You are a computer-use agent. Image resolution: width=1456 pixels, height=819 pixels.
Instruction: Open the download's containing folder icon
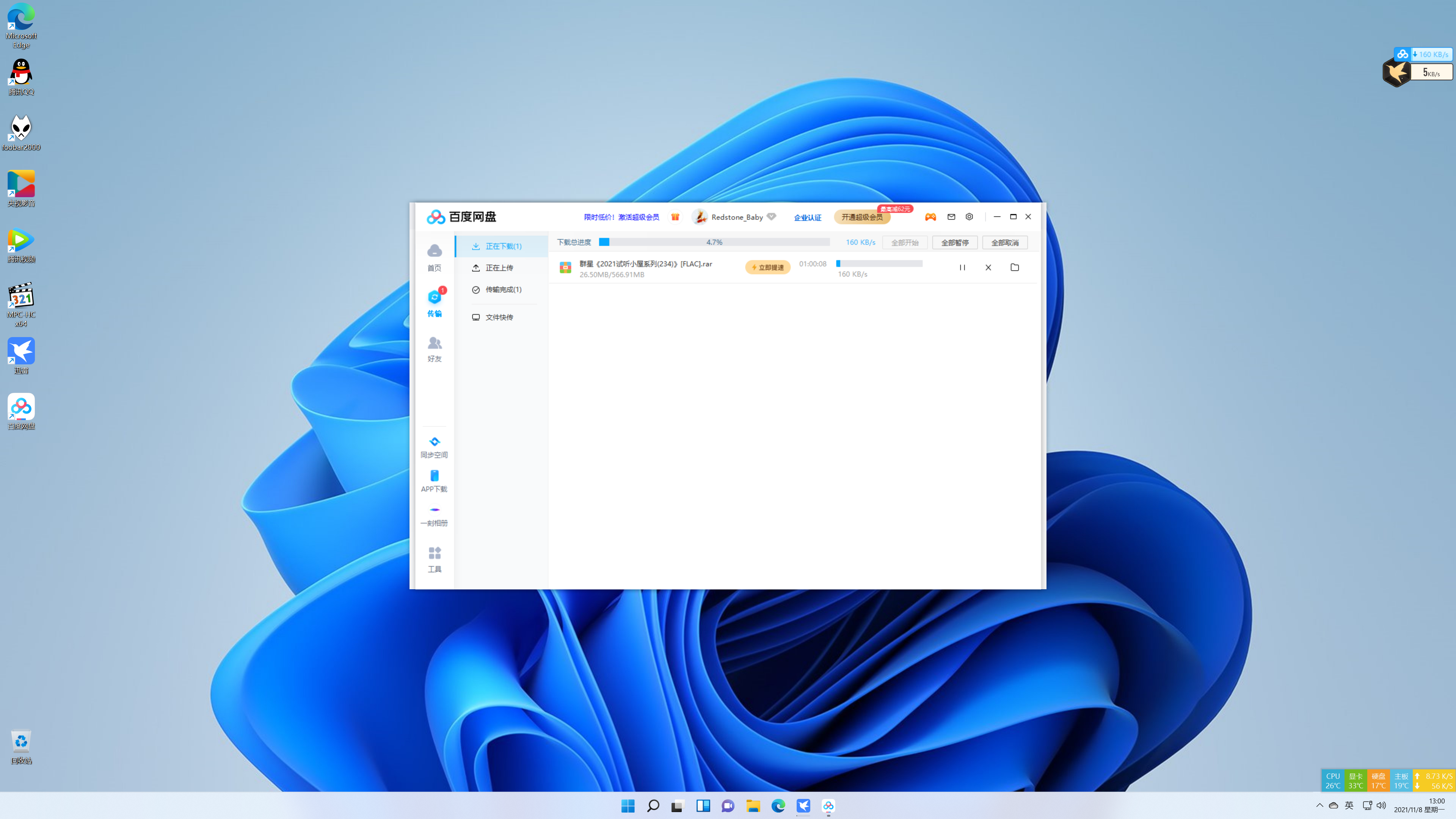[x=1015, y=267]
